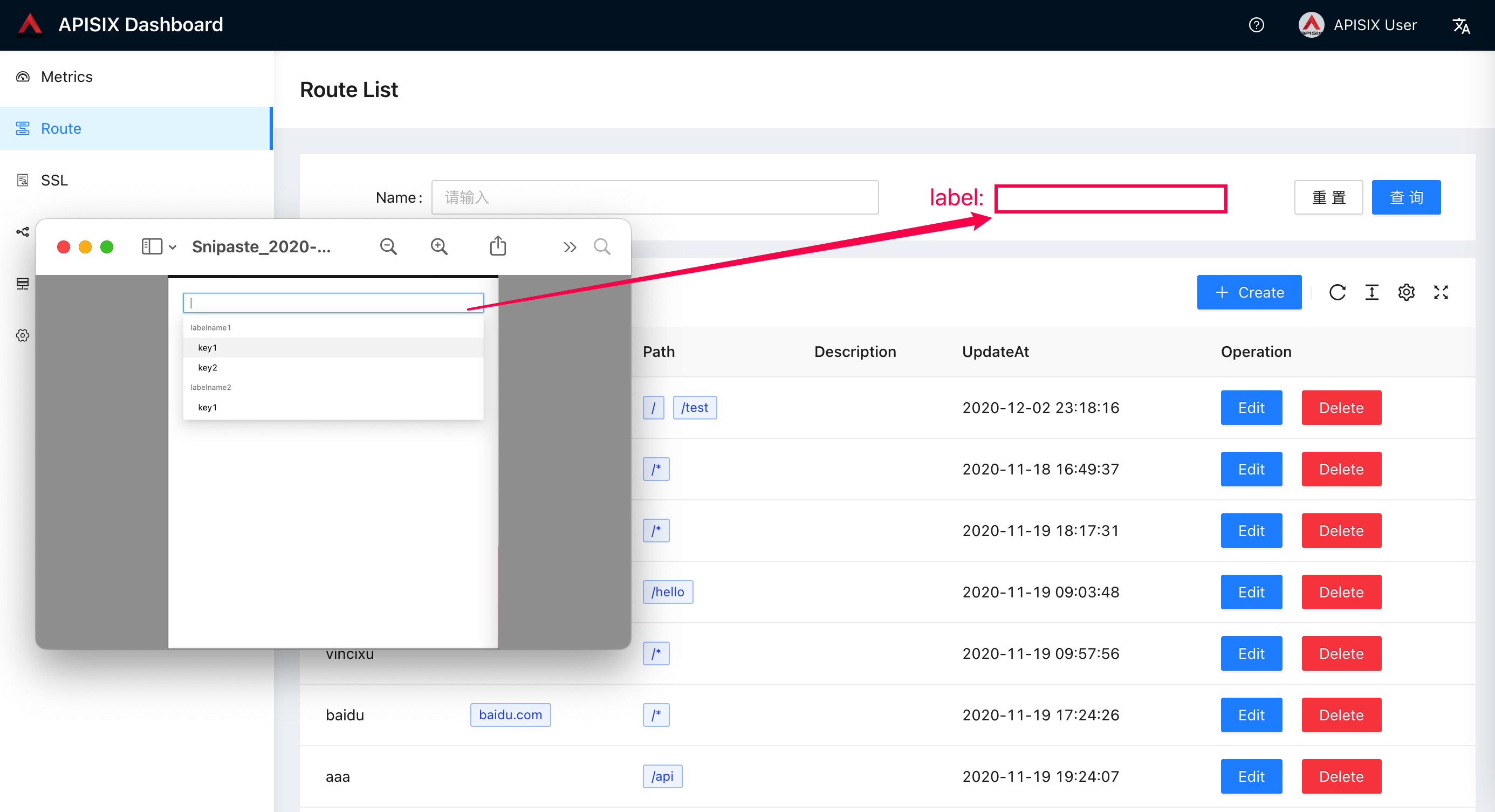Open the APISIX User account menu
1495x812 pixels.
[1358, 25]
